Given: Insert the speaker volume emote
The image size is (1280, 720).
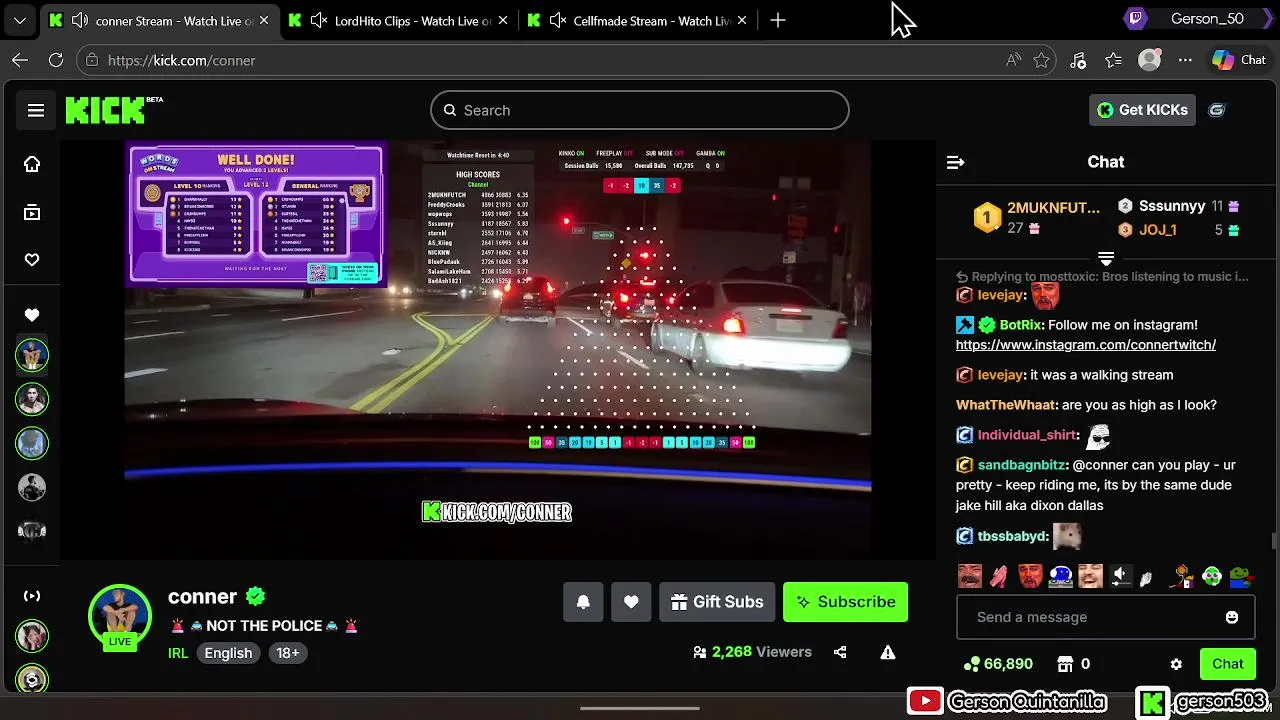Looking at the screenshot, I should [1120, 576].
